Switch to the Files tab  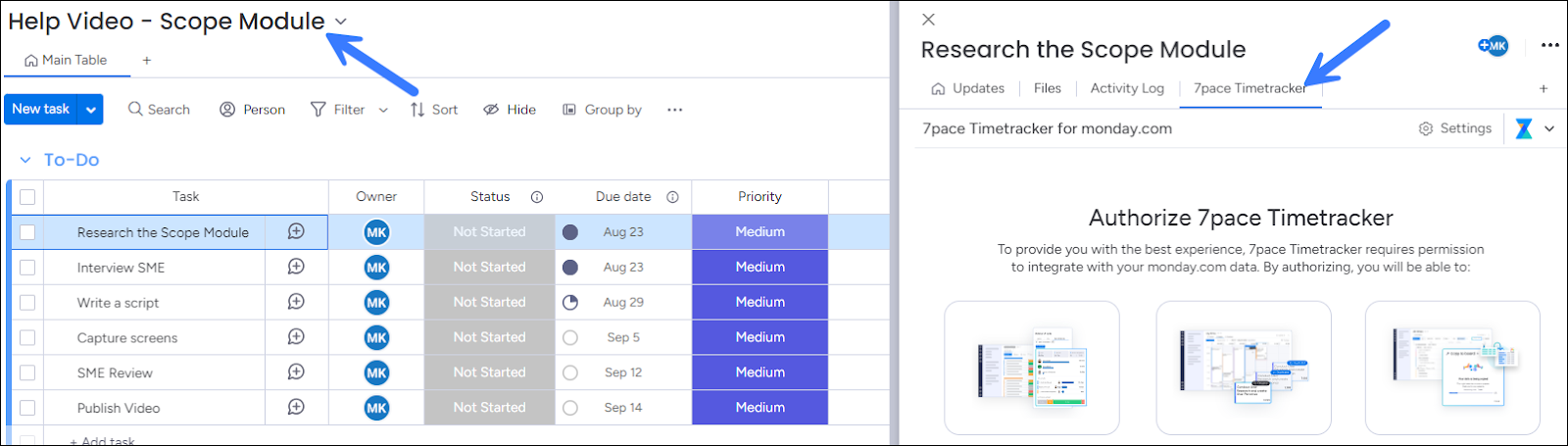point(1048,88)
